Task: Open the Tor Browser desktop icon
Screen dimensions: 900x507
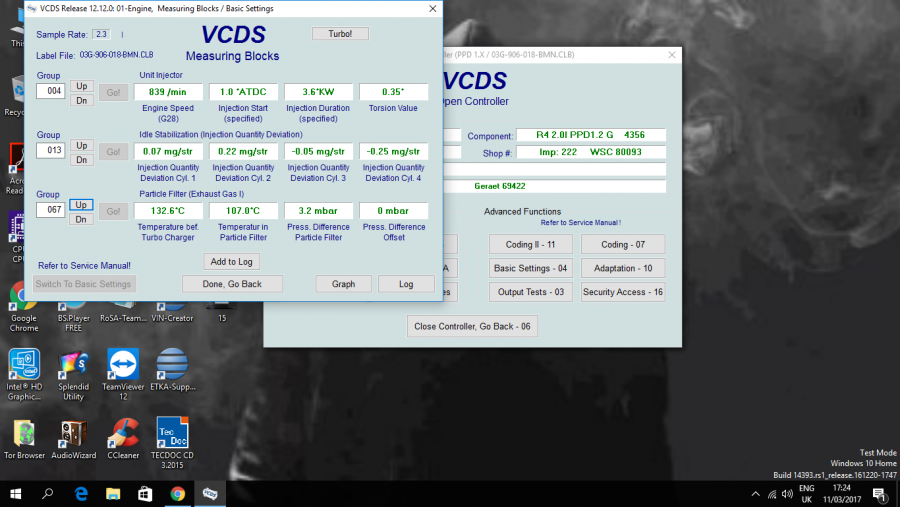Action: tap(24, 435)
